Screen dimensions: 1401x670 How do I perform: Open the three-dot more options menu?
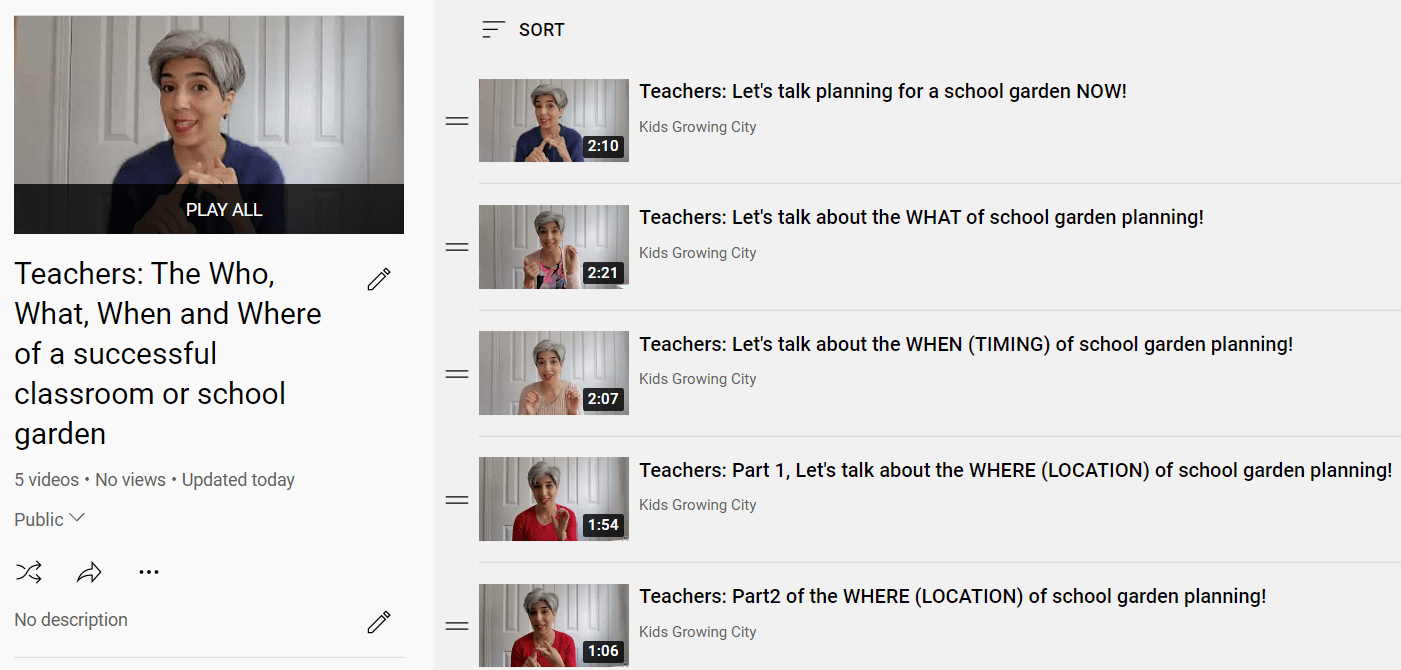(x=149, y=572)
